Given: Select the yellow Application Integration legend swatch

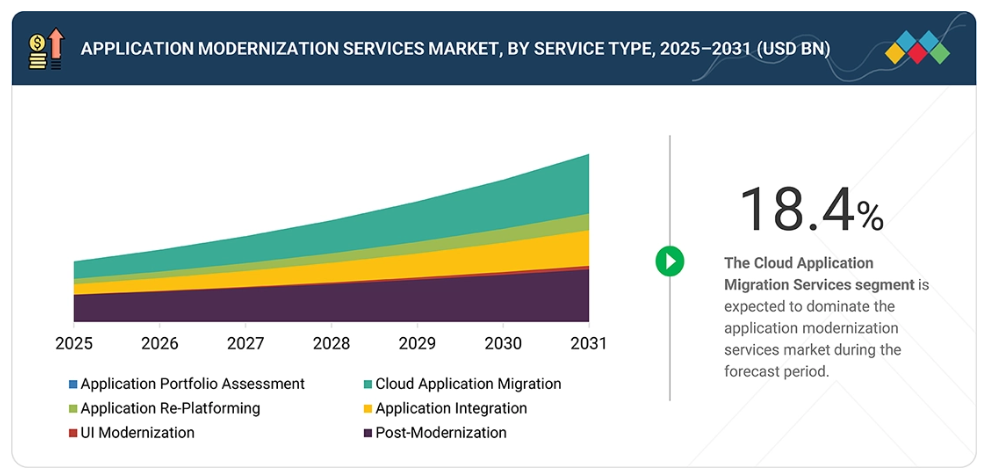Looking at the screenshot, I should (x=367, y=409).
